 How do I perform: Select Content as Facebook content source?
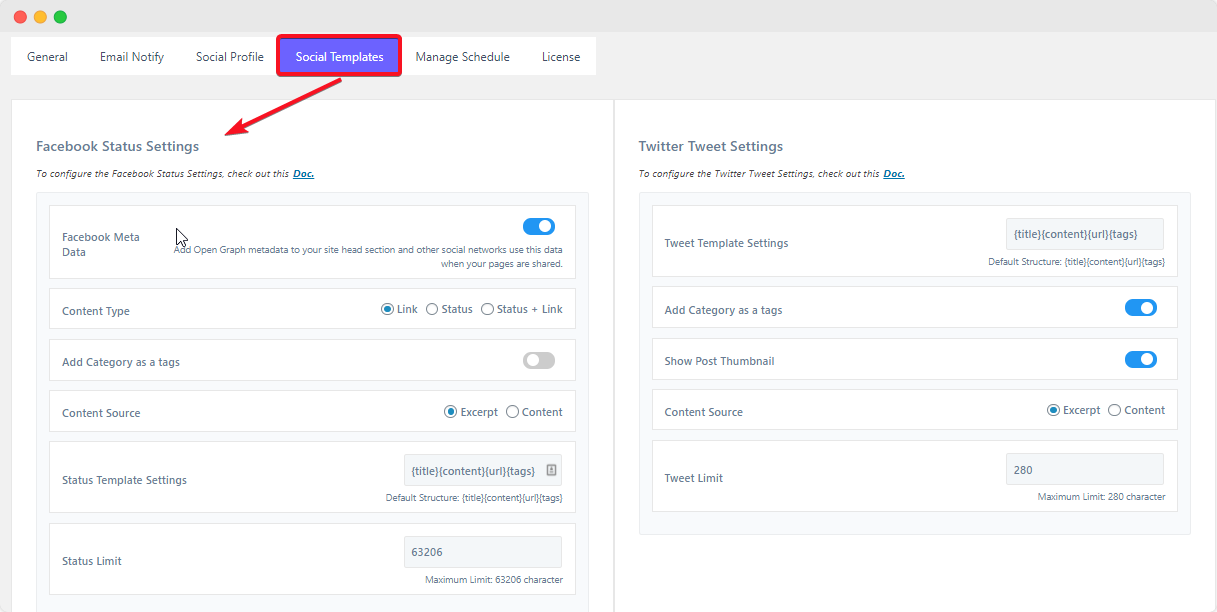[512, 412]
